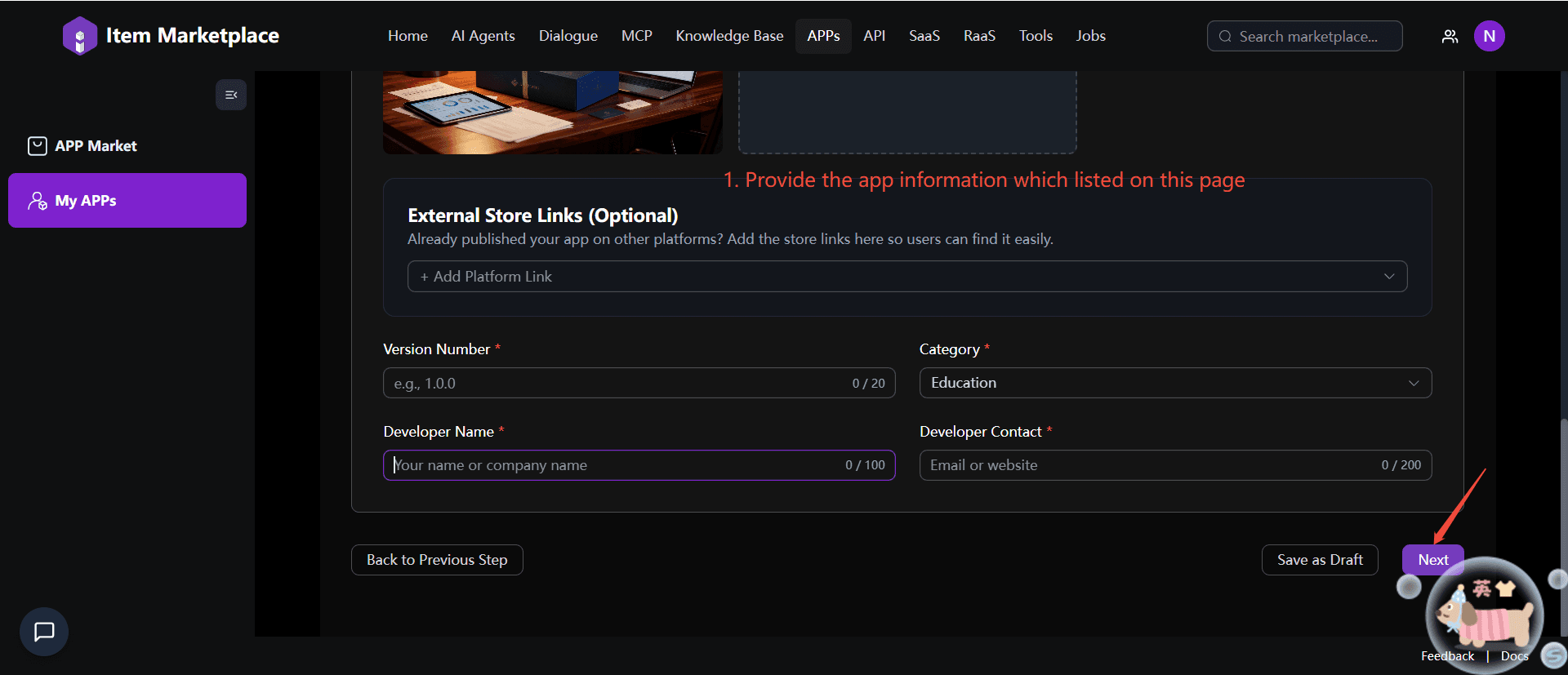The height and width of the screenshot is (675, 1568).
Task: Click the search magnifier icon
Action: 1225,37
